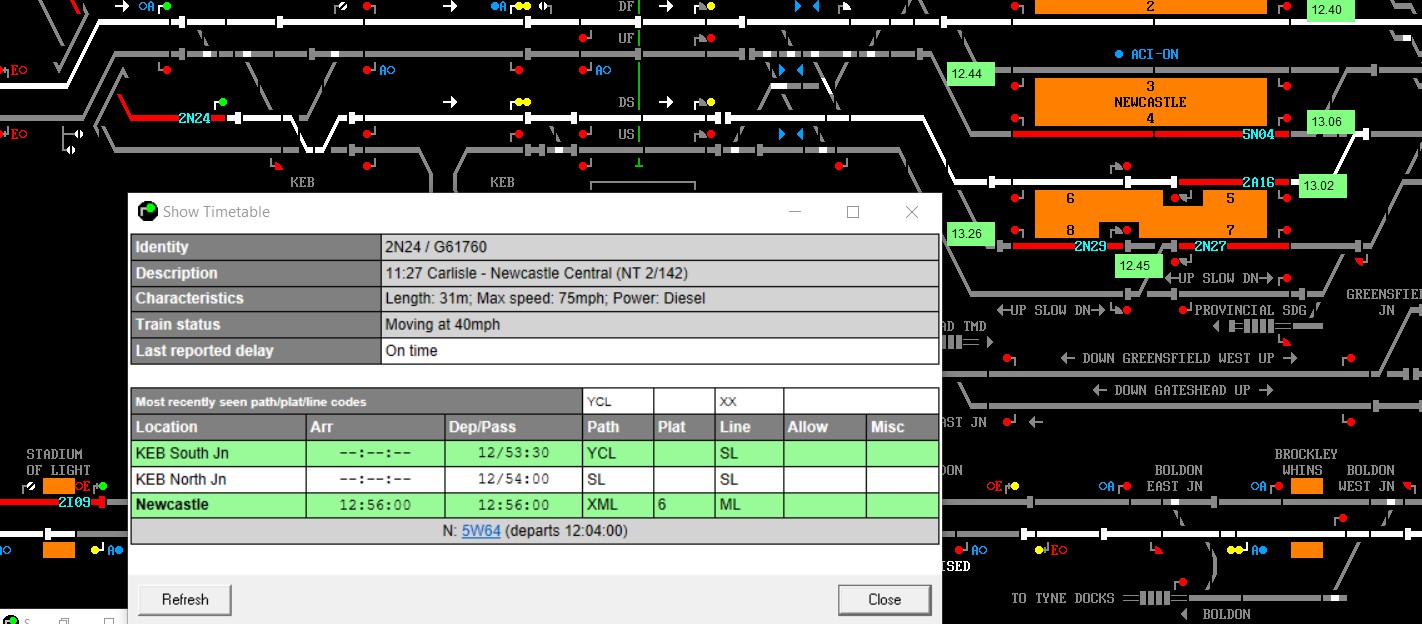The image size is (1422, 624).
Task: Click train 2N29 at platform 8
Action: pos(1090,246)
